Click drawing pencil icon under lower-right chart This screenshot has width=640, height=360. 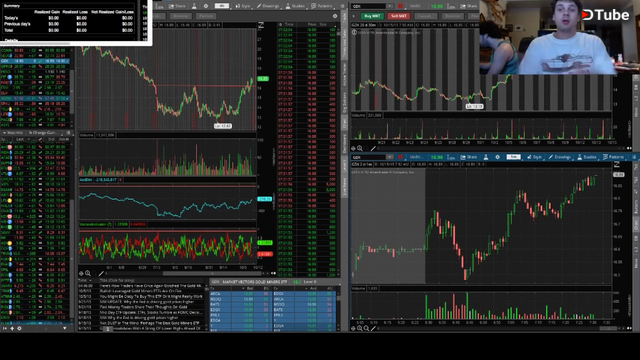(x=373, y=328)
